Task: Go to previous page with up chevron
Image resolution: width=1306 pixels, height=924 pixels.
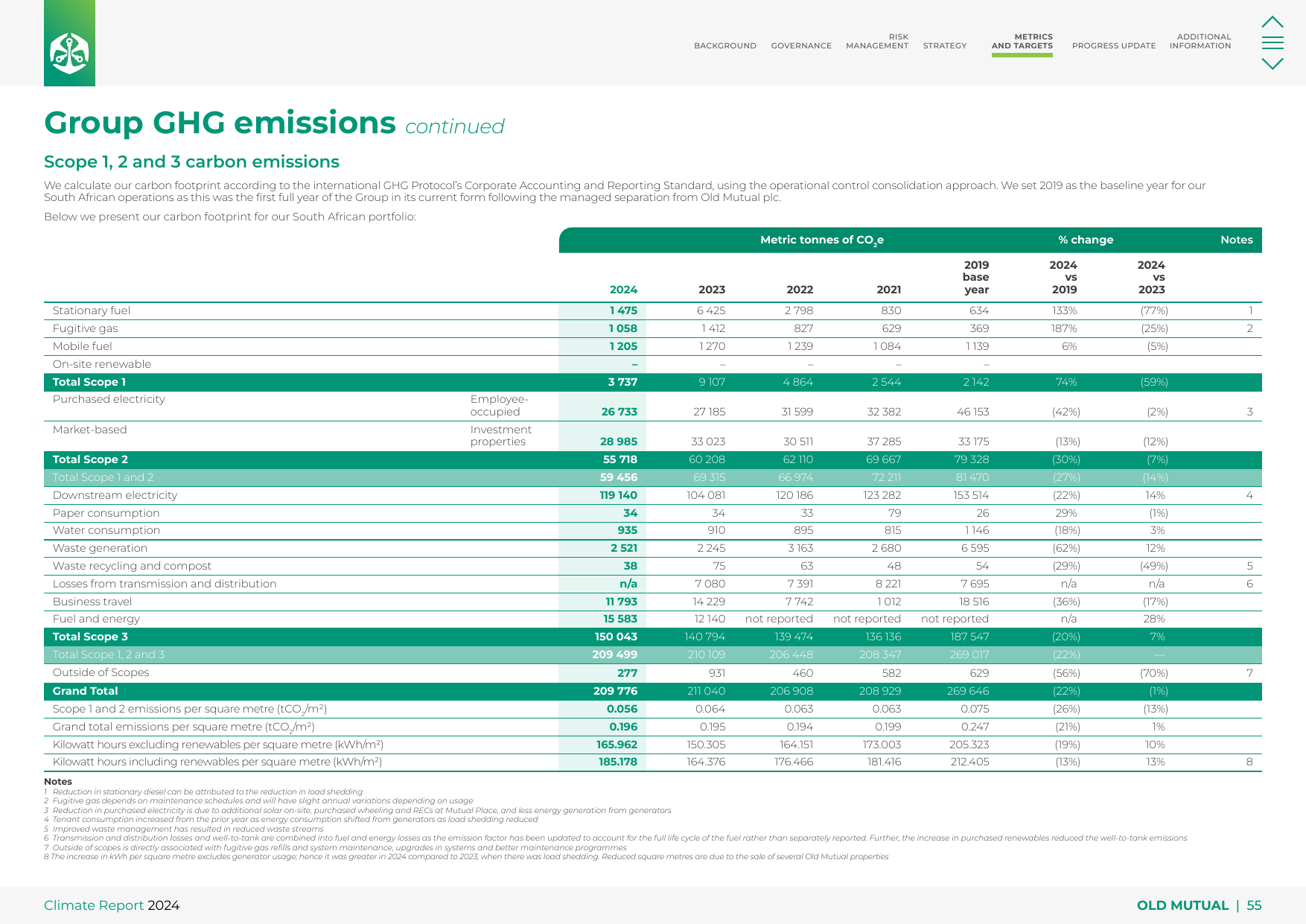Action: click(x=1272, y=22)
